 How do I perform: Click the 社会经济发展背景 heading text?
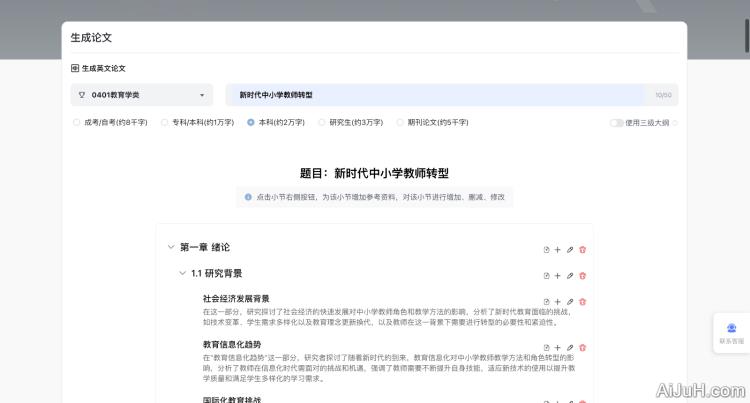coord(236,299)
